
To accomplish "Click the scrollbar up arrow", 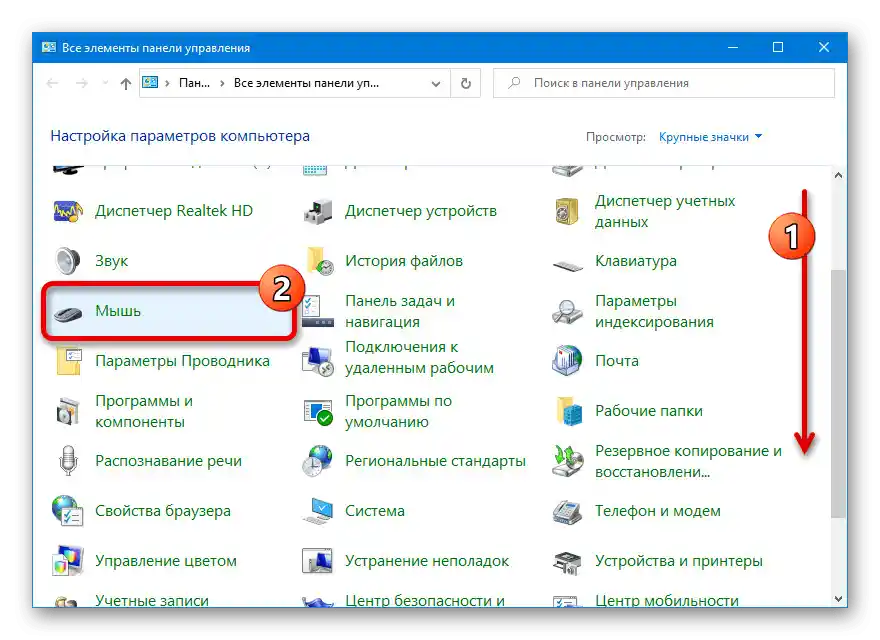I will point(838,175).
